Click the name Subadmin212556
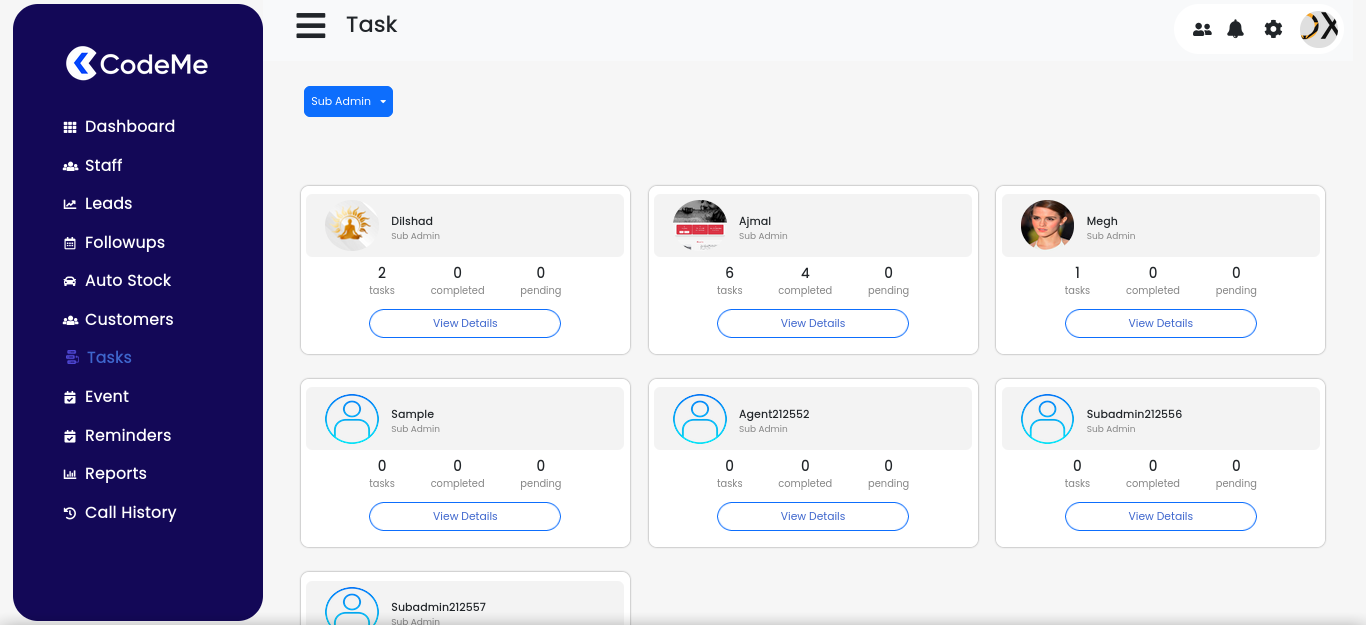Viewport: 1366px width, 625px height. pos(1134,414)
